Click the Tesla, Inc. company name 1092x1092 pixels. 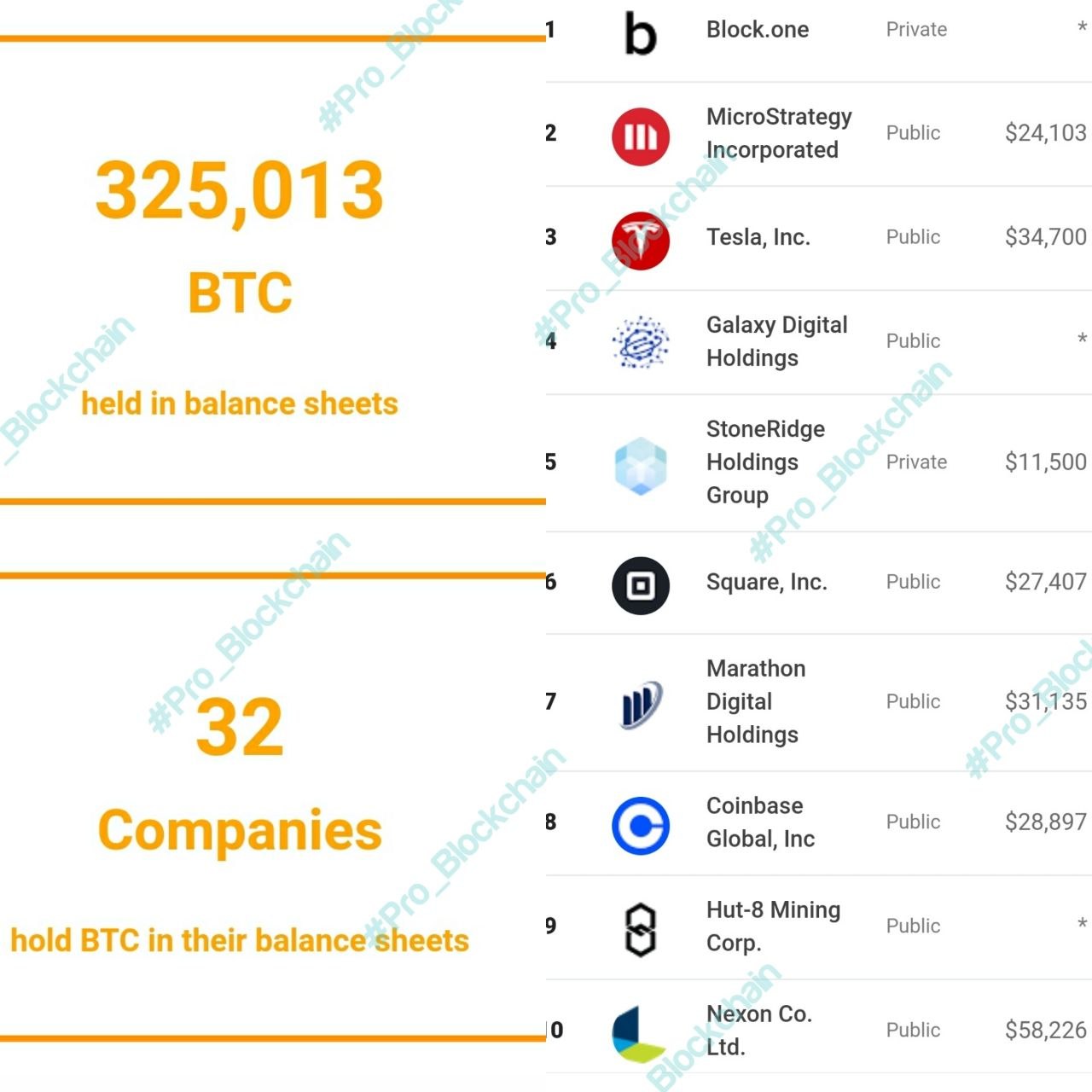tap(758, 237)
